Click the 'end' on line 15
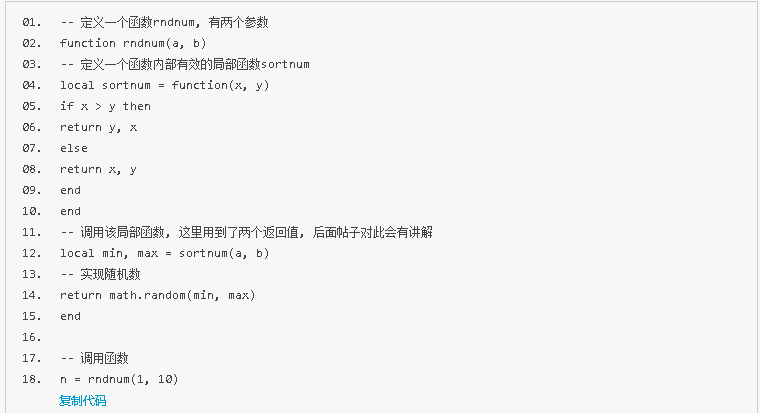760x413 pixels. 70,316
